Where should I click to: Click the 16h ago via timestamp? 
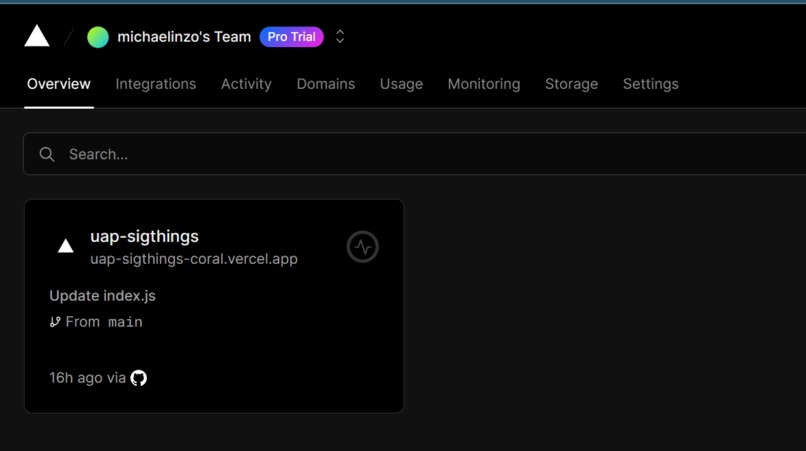coord(87,378)
